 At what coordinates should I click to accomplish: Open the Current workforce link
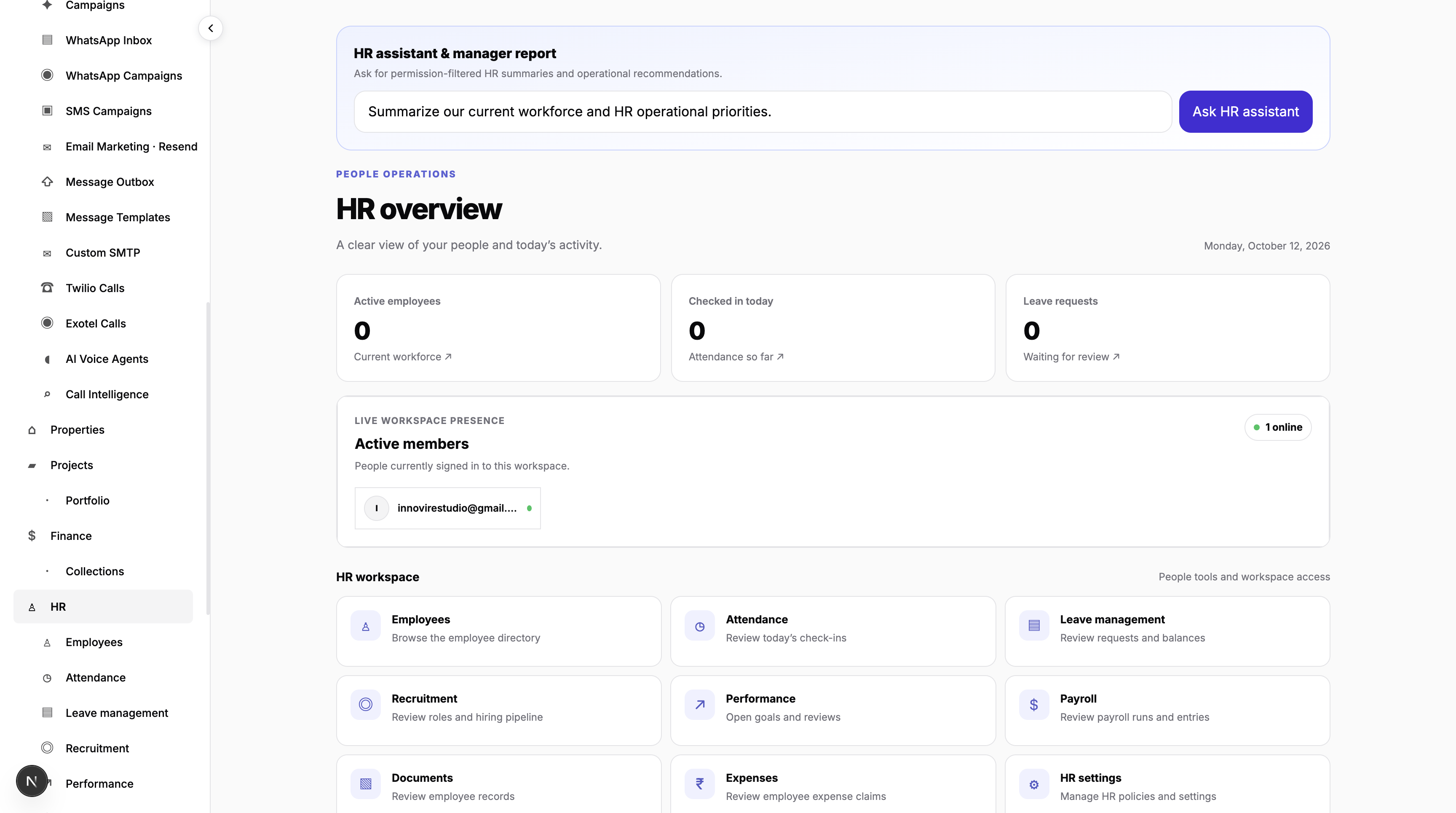pyautogui.click(x=402, y=357)
